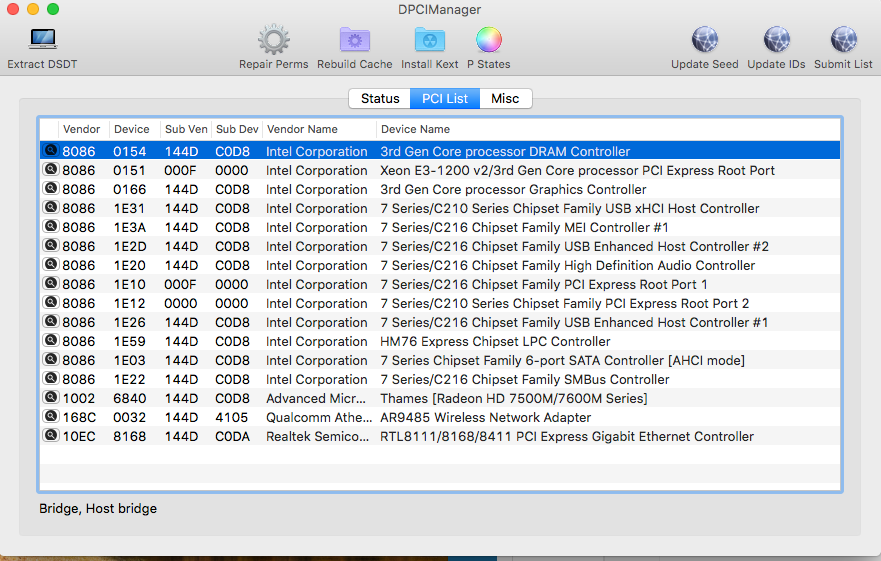Click the Bridge, Host bridge status text
Viewport: 881px width, 561px height.
[x=98, y=509]
